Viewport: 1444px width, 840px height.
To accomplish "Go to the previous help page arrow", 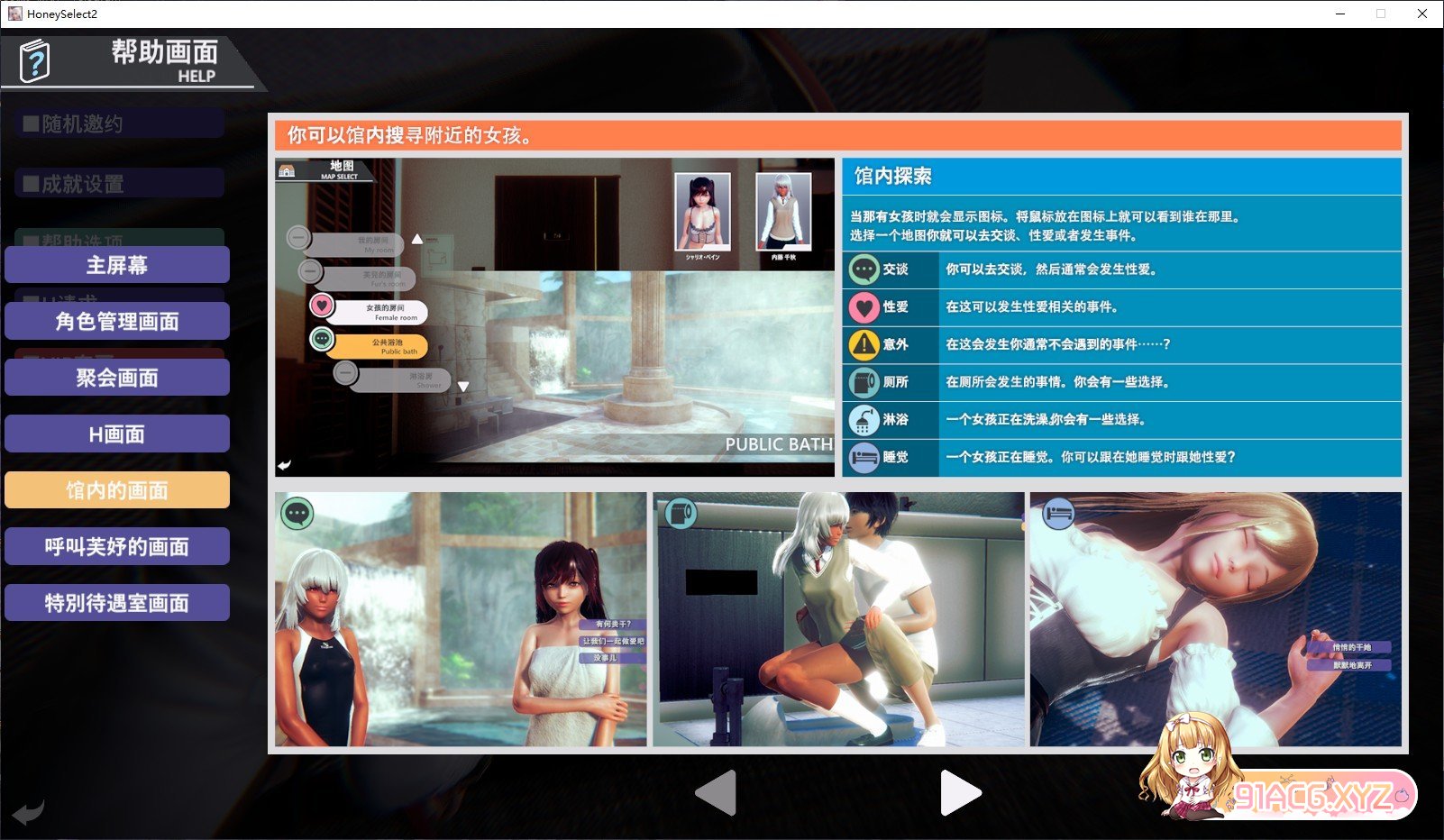I will click(x=717, y=793).
